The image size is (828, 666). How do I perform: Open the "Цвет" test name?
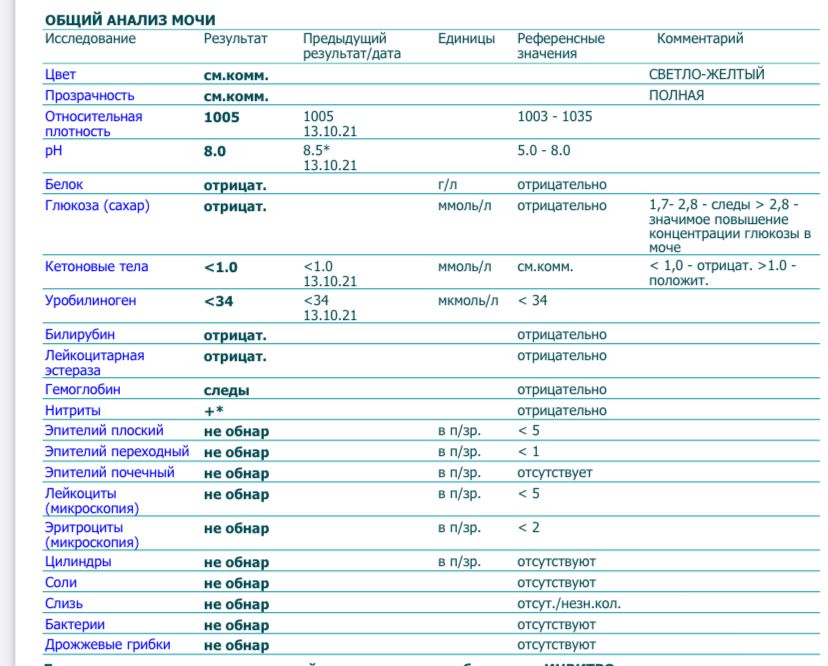click(x=60, y=75)
